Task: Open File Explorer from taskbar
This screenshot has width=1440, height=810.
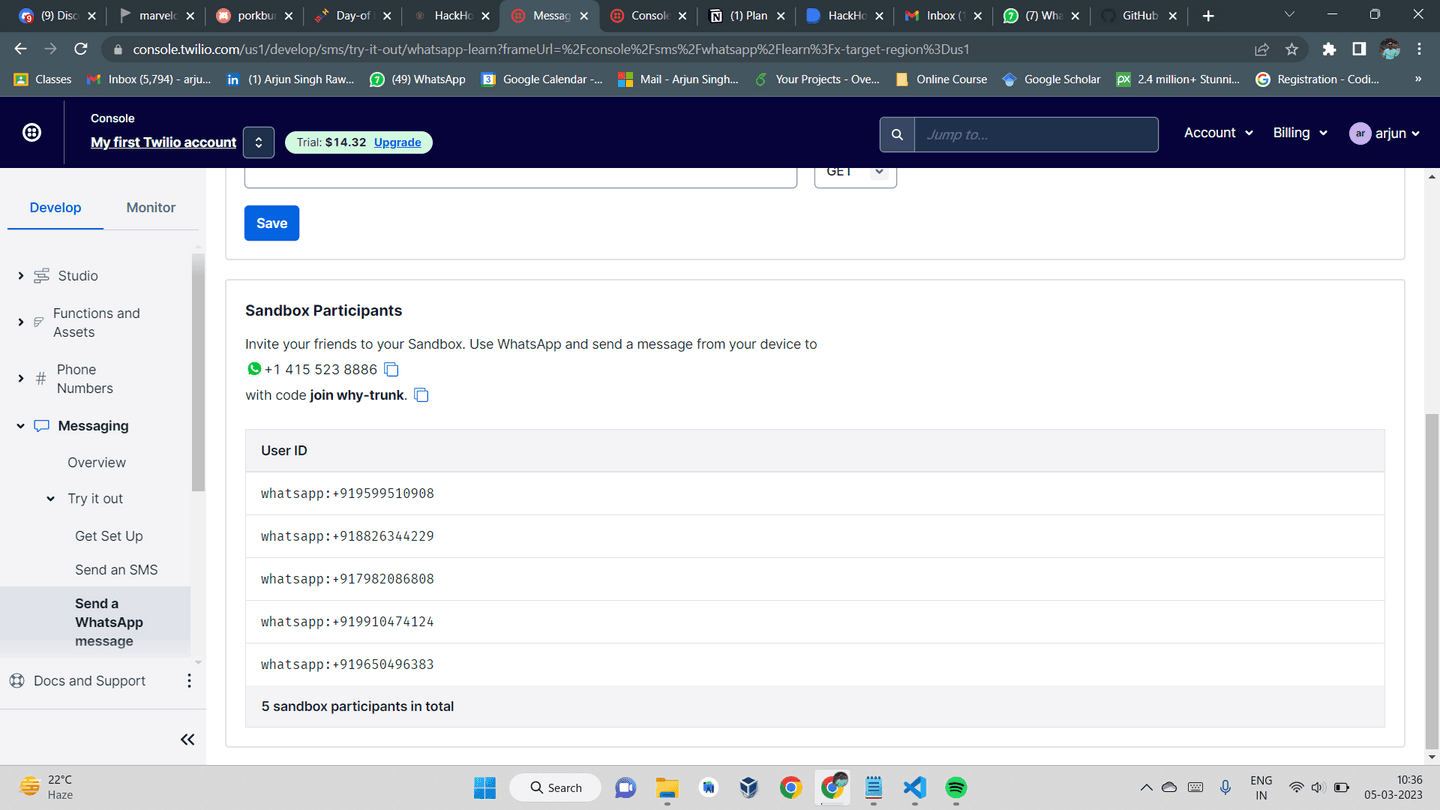Action: 667,787
